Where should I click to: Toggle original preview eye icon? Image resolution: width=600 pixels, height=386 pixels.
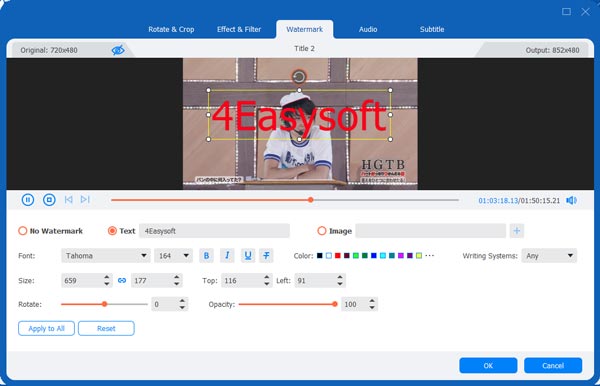coord(118,50)
